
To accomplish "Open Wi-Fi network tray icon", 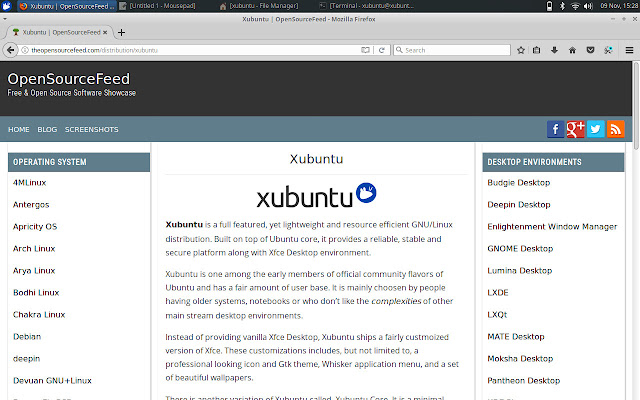I will [575, 6].
